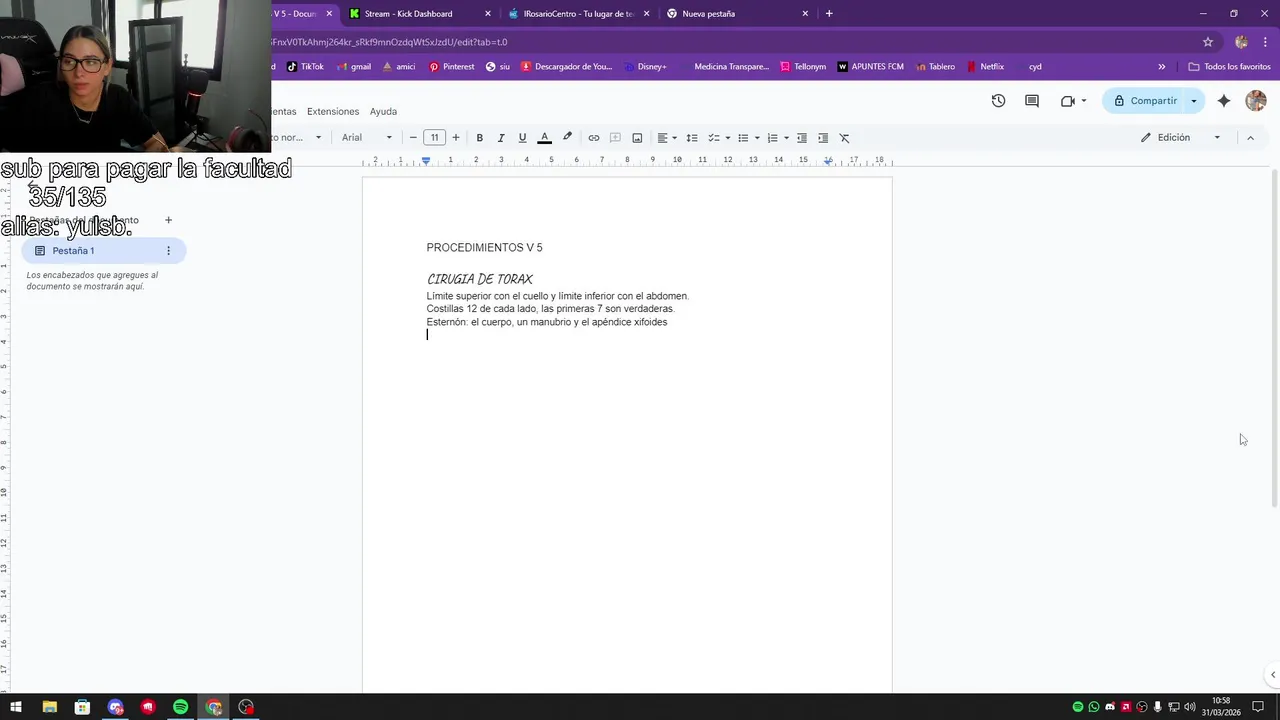
Task: Open the Netflix bookmark
Action: coord(985,67)
